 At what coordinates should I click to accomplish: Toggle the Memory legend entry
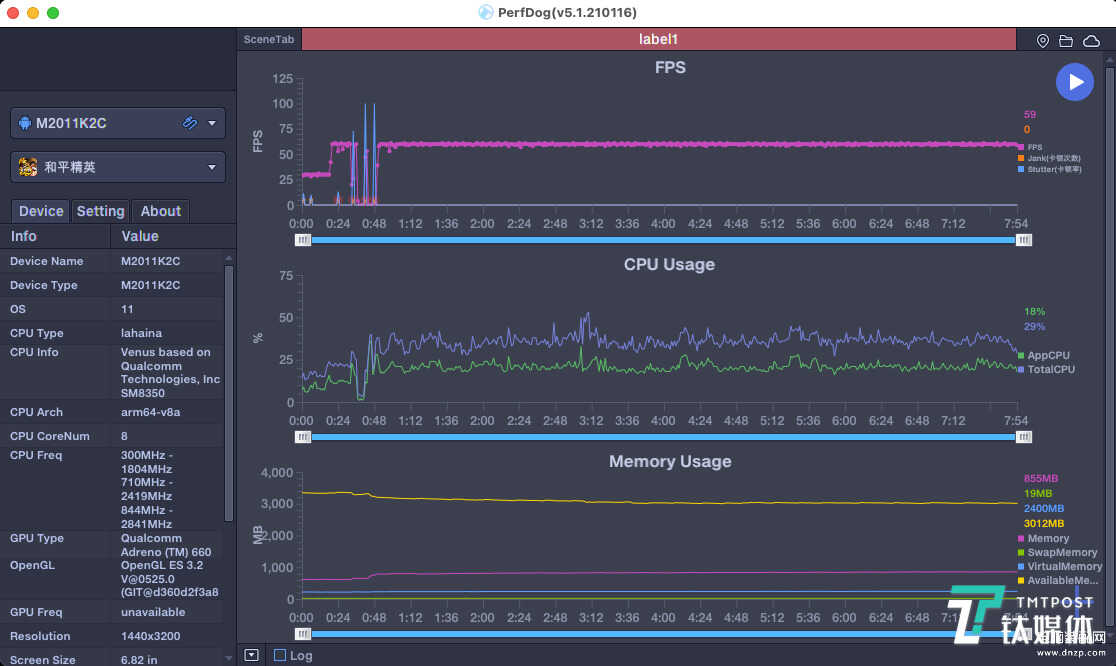tap(1043, 539)
